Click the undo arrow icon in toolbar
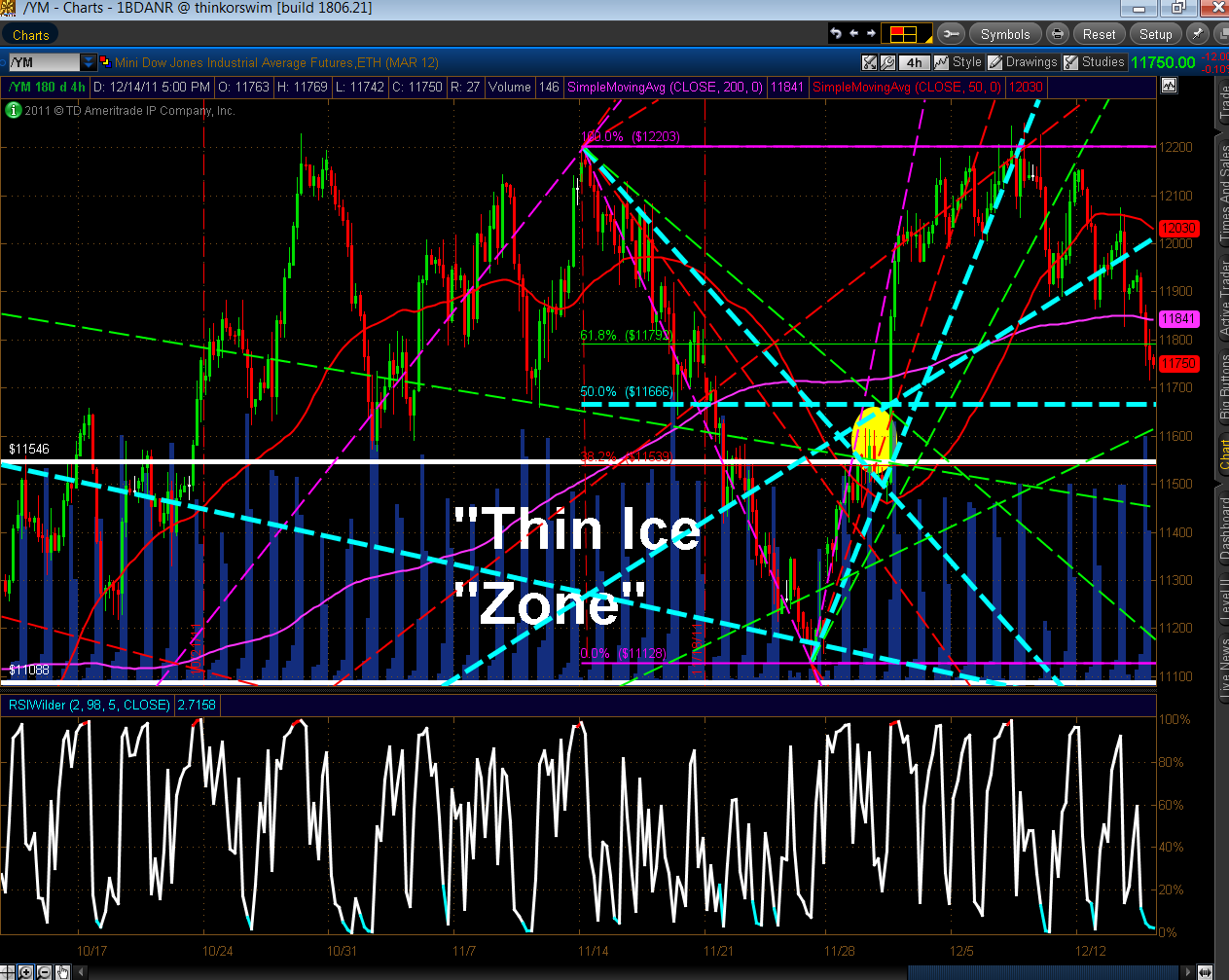The width and height of the screenshot is (1229, 980). (x=835, y=34)
